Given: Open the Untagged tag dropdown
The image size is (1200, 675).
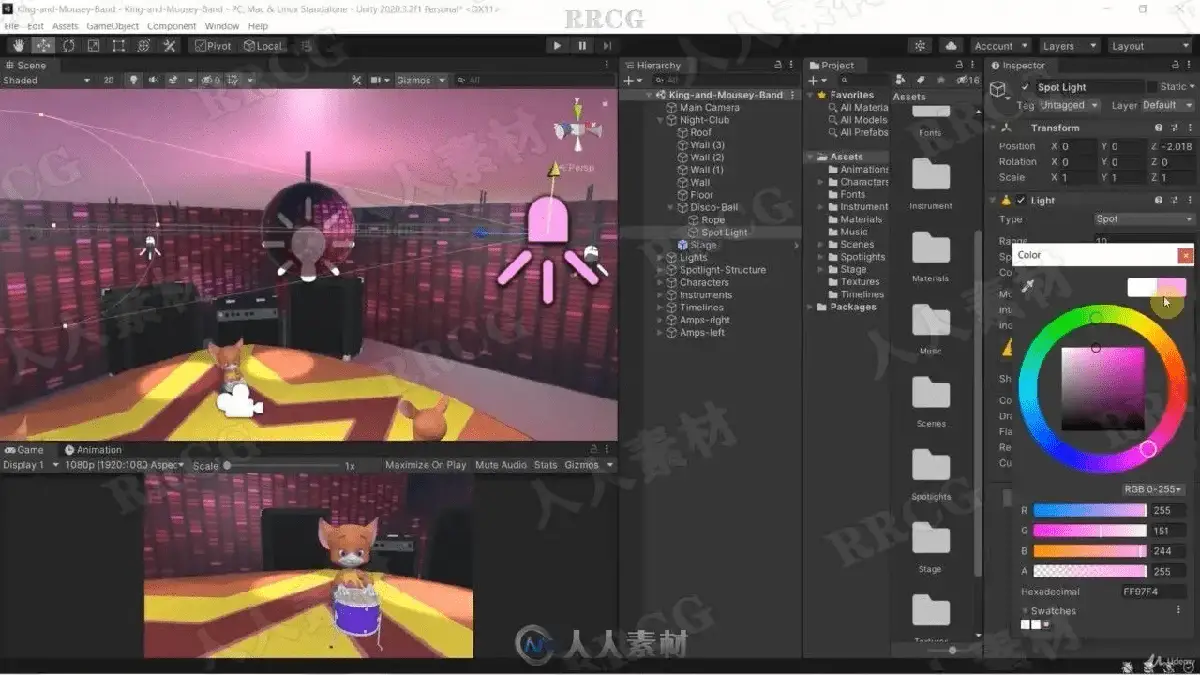Looking at the screenshot, I should coord(1069,105).
